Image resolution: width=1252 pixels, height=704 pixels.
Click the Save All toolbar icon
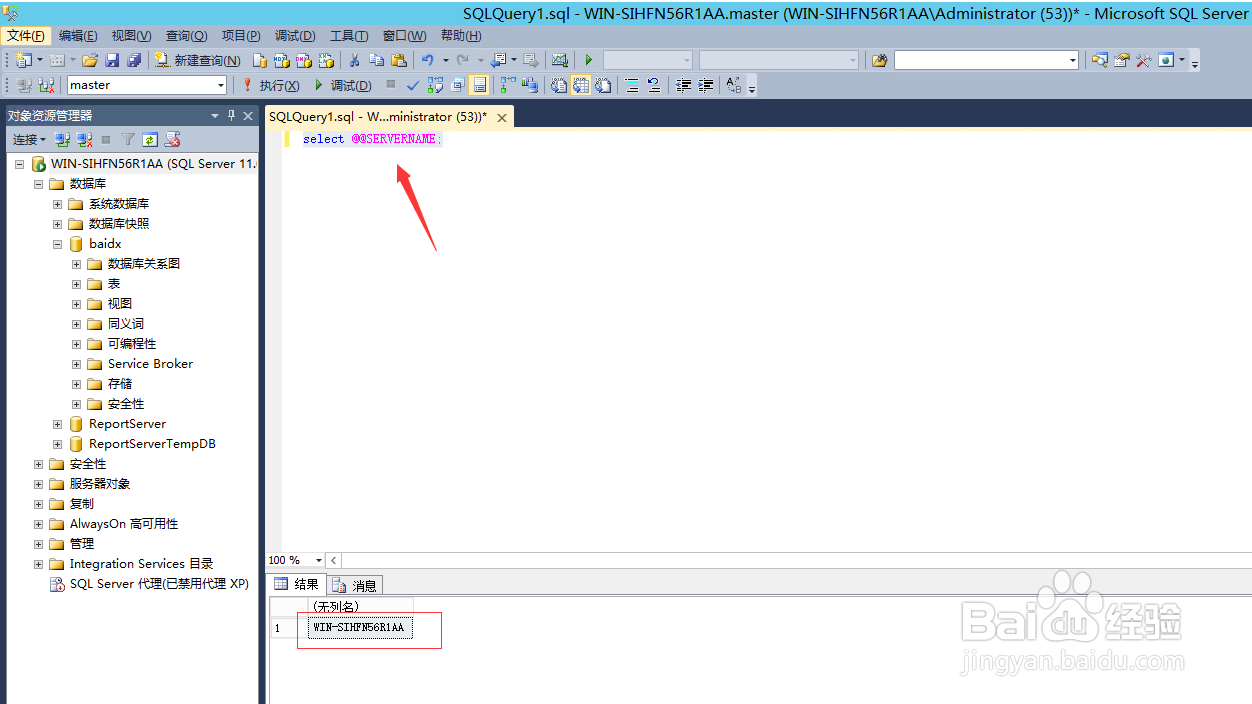tap(133, 60)
